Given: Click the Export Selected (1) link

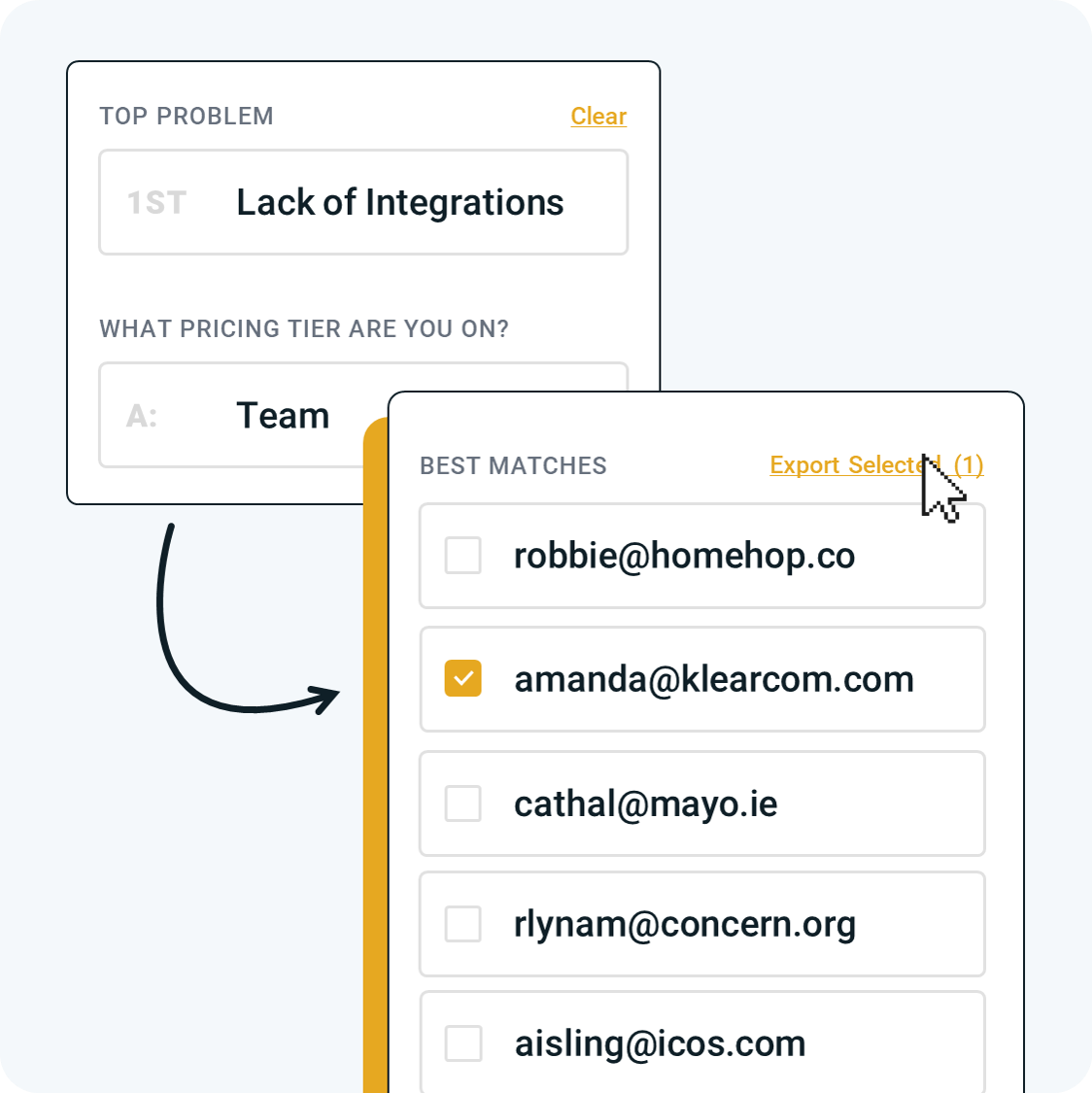Looking at the screenshot, I should coord(876,465).
